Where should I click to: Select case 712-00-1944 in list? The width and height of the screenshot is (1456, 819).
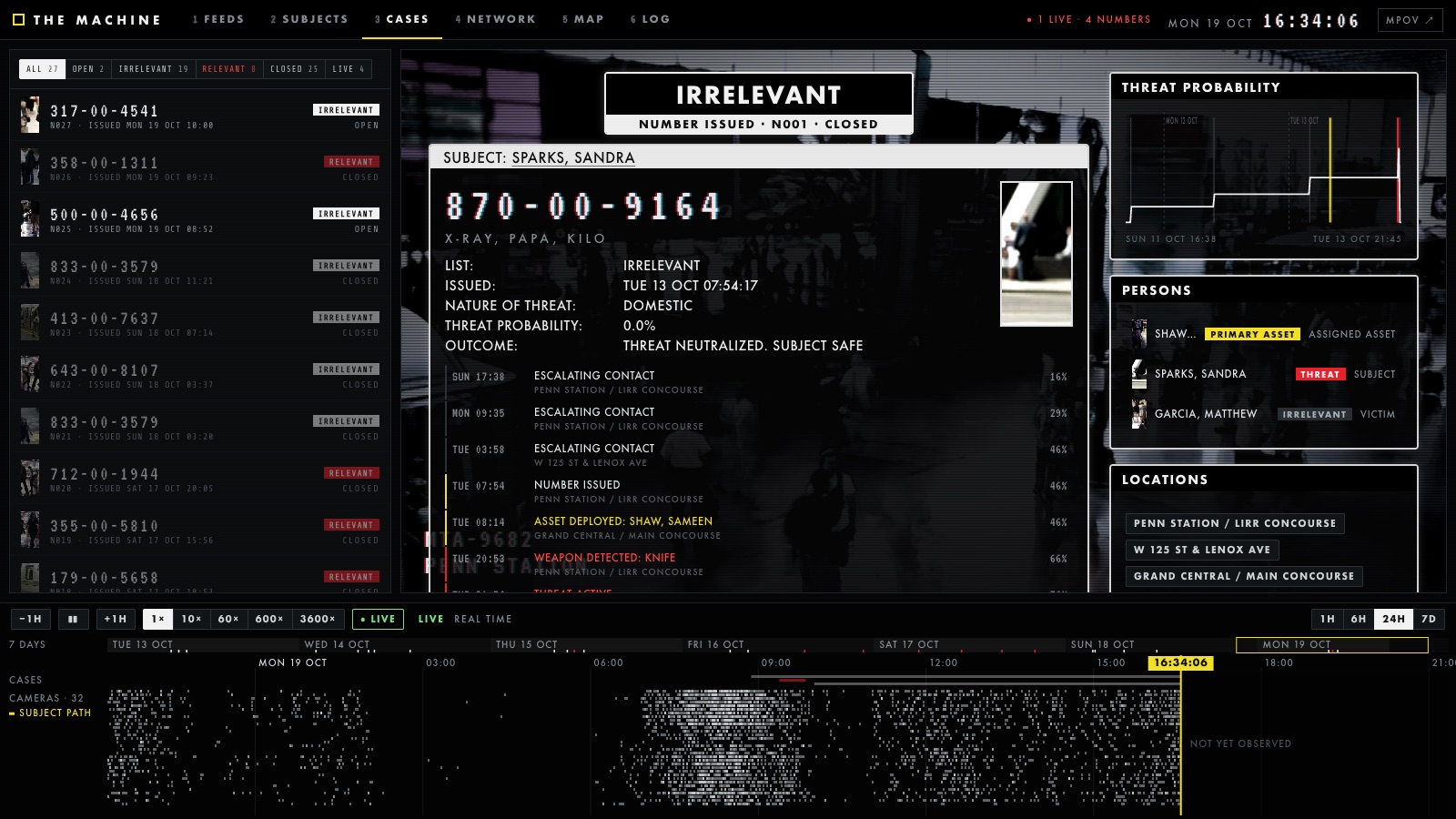pos(200,479)
